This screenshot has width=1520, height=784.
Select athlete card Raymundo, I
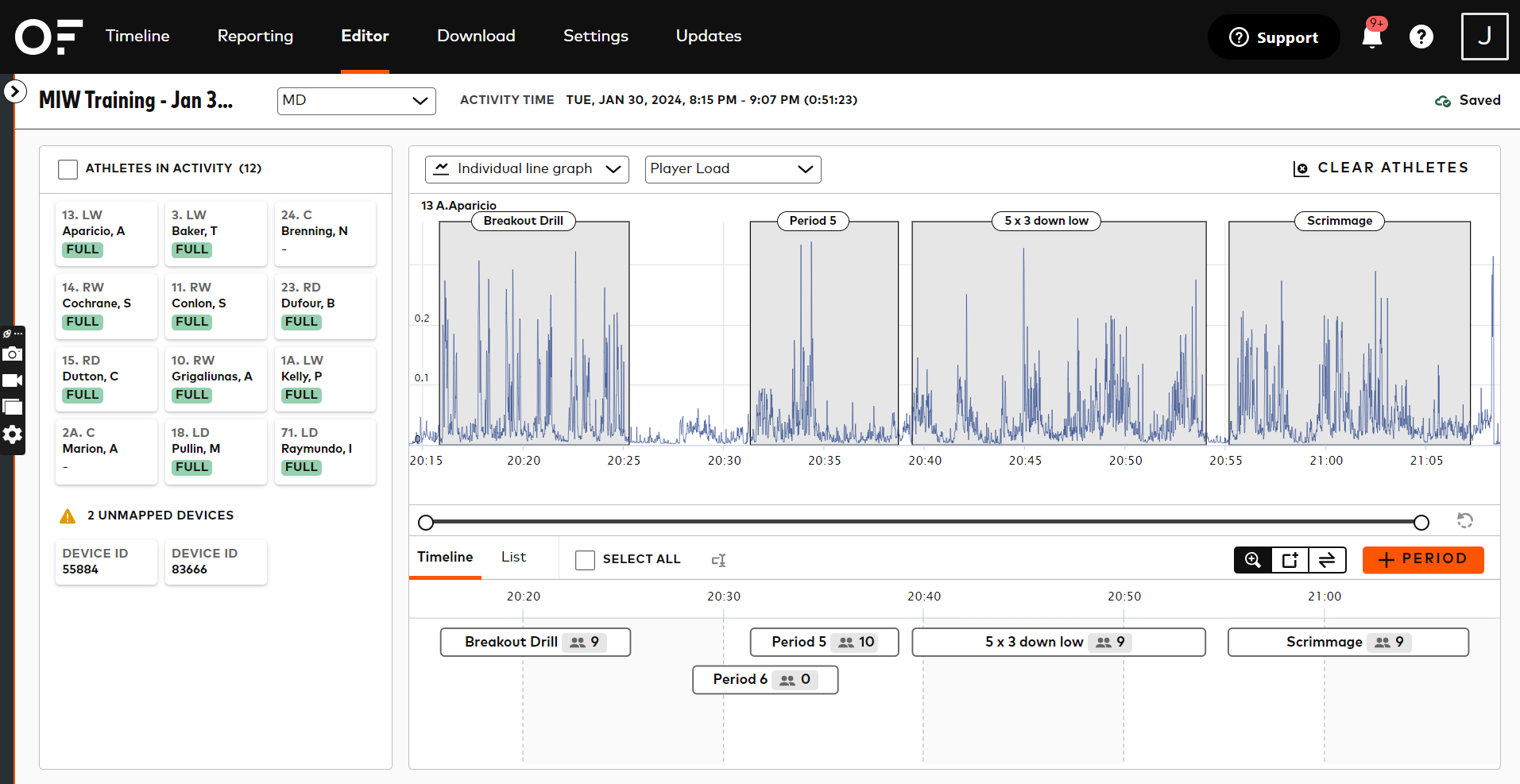[x=325, y=451]
